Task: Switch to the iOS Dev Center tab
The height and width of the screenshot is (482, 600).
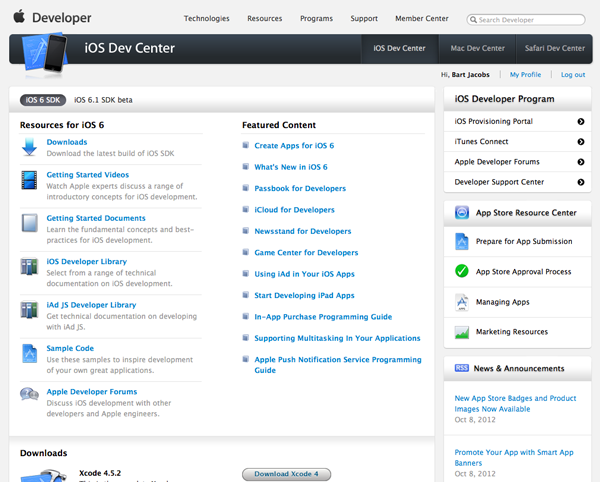Action: click(x=399, y=48)
